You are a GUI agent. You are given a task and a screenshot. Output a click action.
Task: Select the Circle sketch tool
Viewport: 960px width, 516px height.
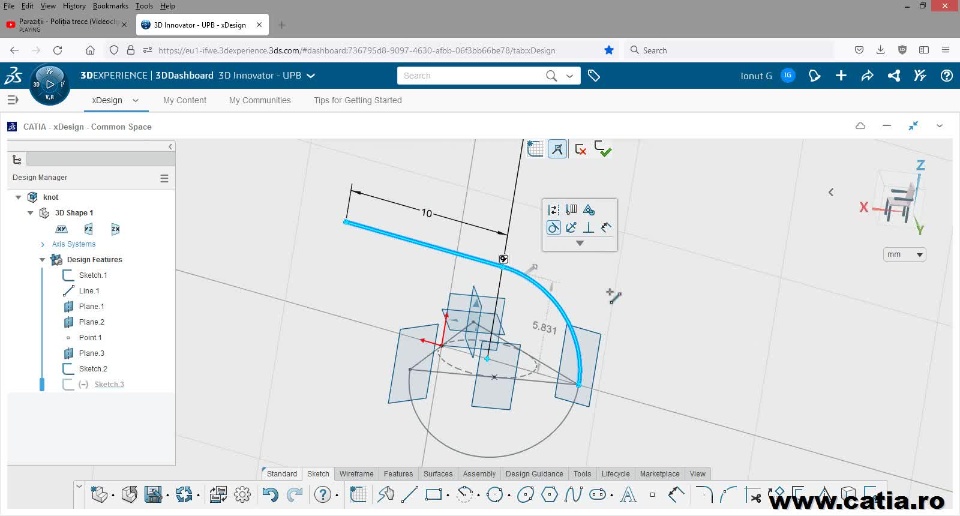pos(495,495)
